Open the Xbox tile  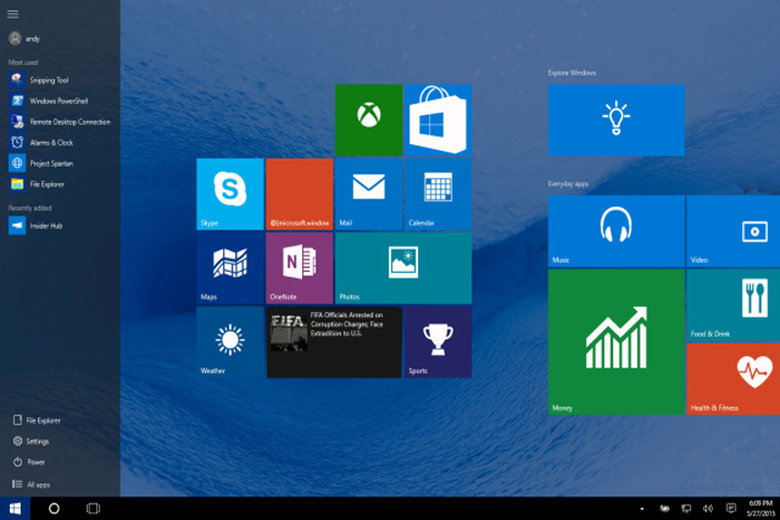[x=368, y=119]
